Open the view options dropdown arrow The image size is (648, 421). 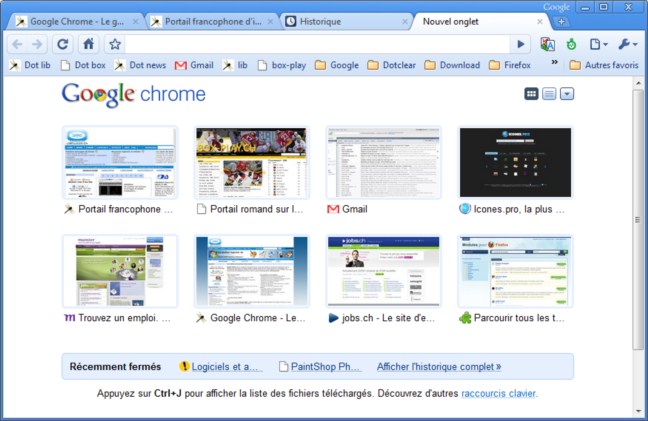point(567,94)
